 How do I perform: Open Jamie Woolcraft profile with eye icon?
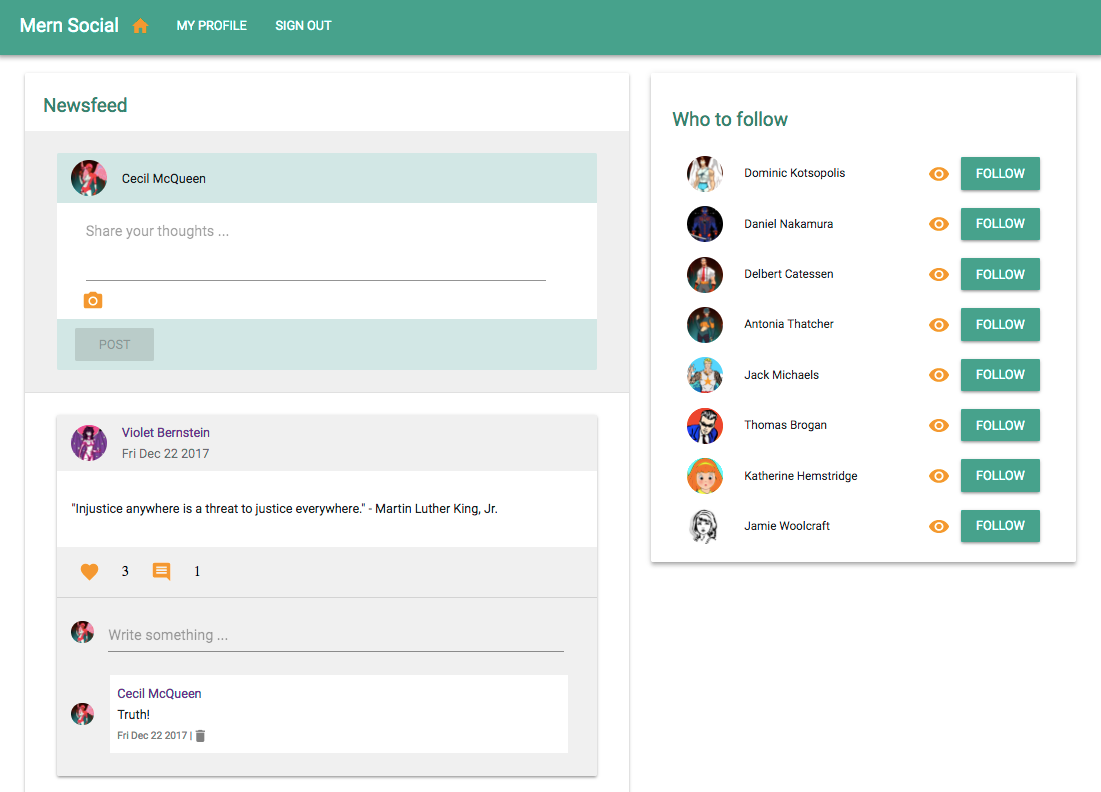point(938,526)
